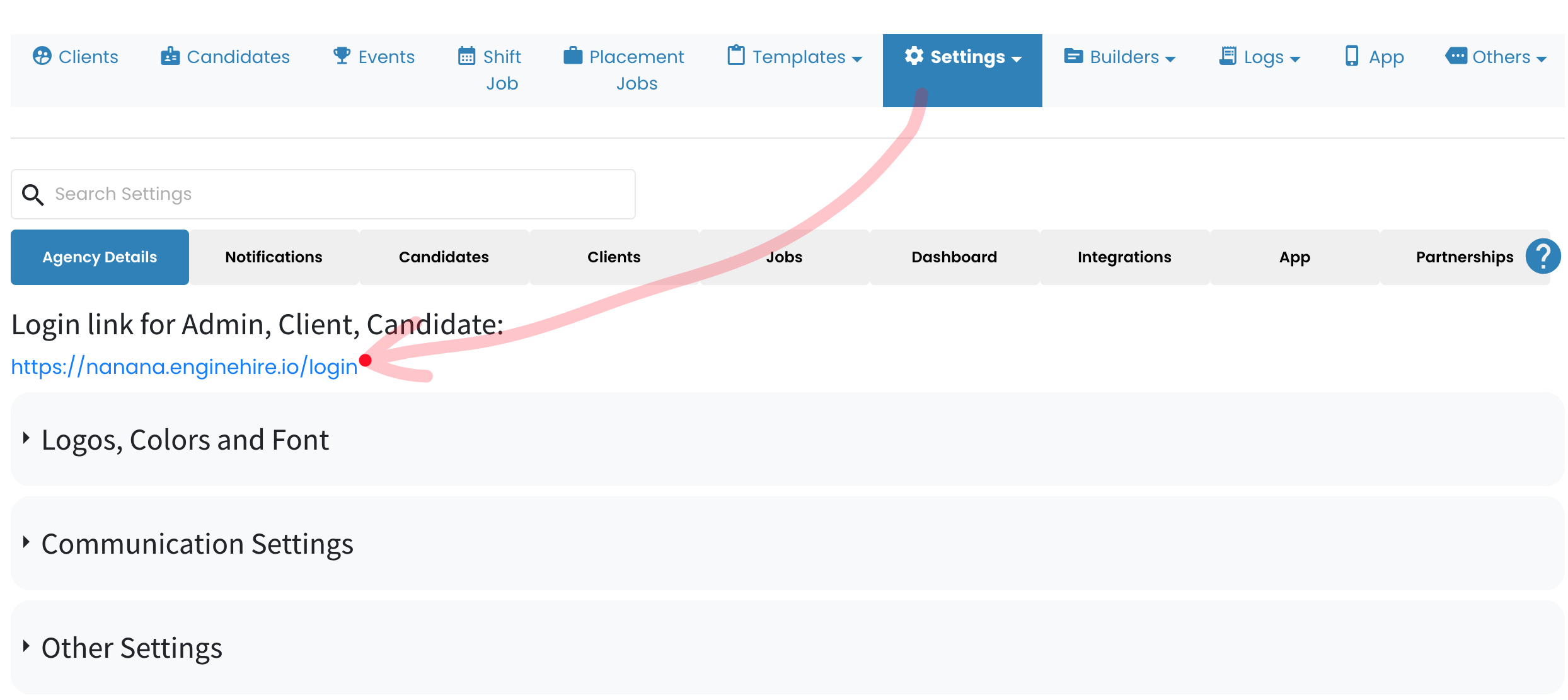Open Shift Job in top navigation
This screenshot has height=700, width=1568.
[x=490, y=69]
